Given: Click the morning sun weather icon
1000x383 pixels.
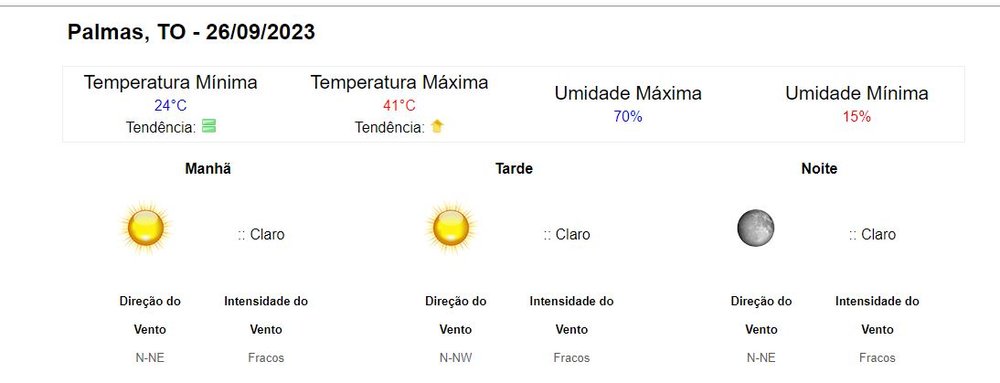Looking at the screenshot, I should point(145,228).
